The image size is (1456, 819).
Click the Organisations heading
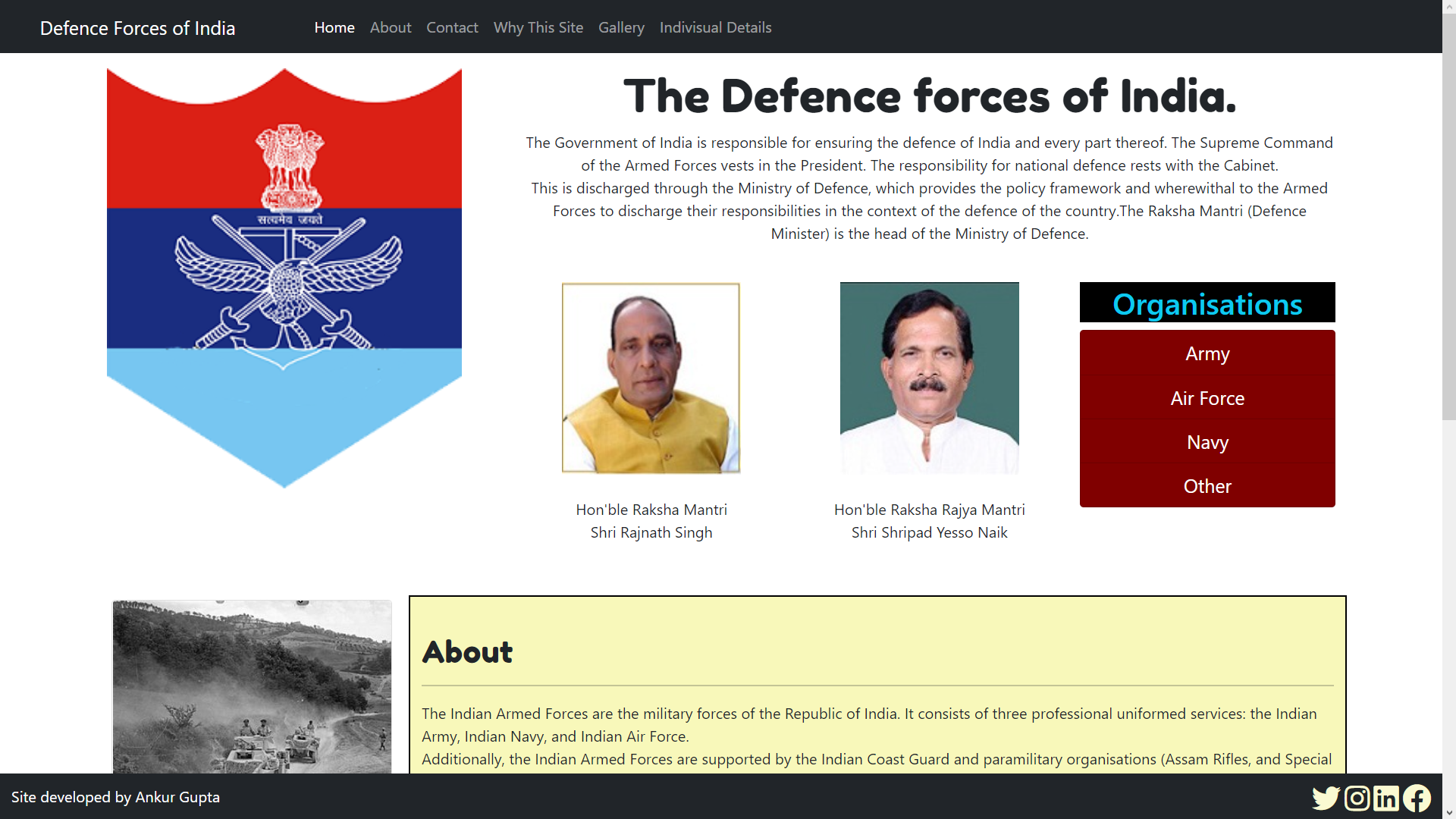[x=1207, y=304]
